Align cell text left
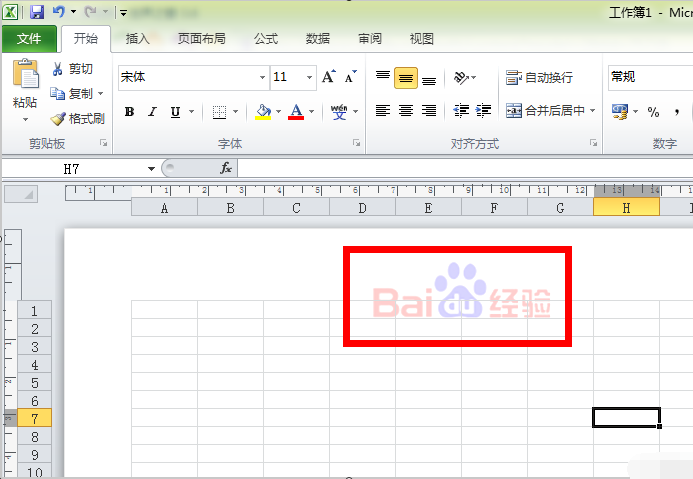This screenshot has height=479, width=693. coord(383,110)
